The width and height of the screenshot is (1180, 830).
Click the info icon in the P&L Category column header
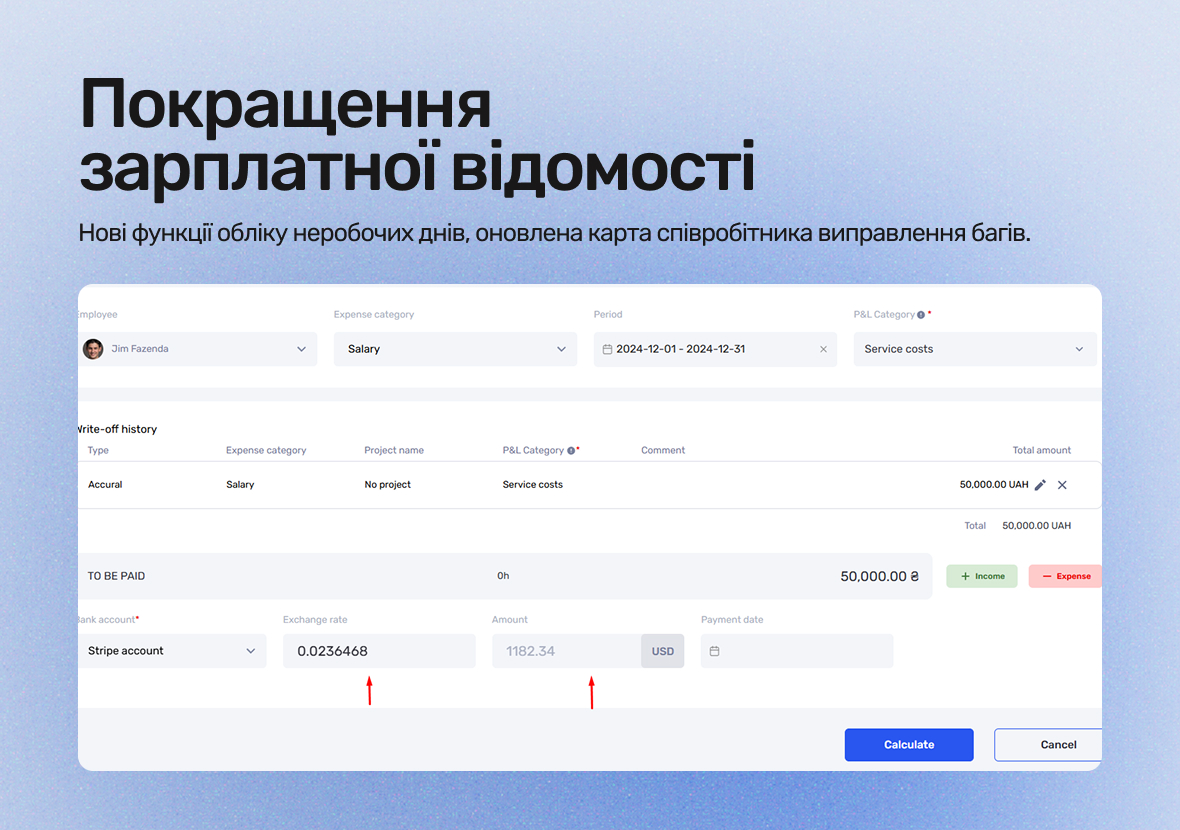pos(571,451)
